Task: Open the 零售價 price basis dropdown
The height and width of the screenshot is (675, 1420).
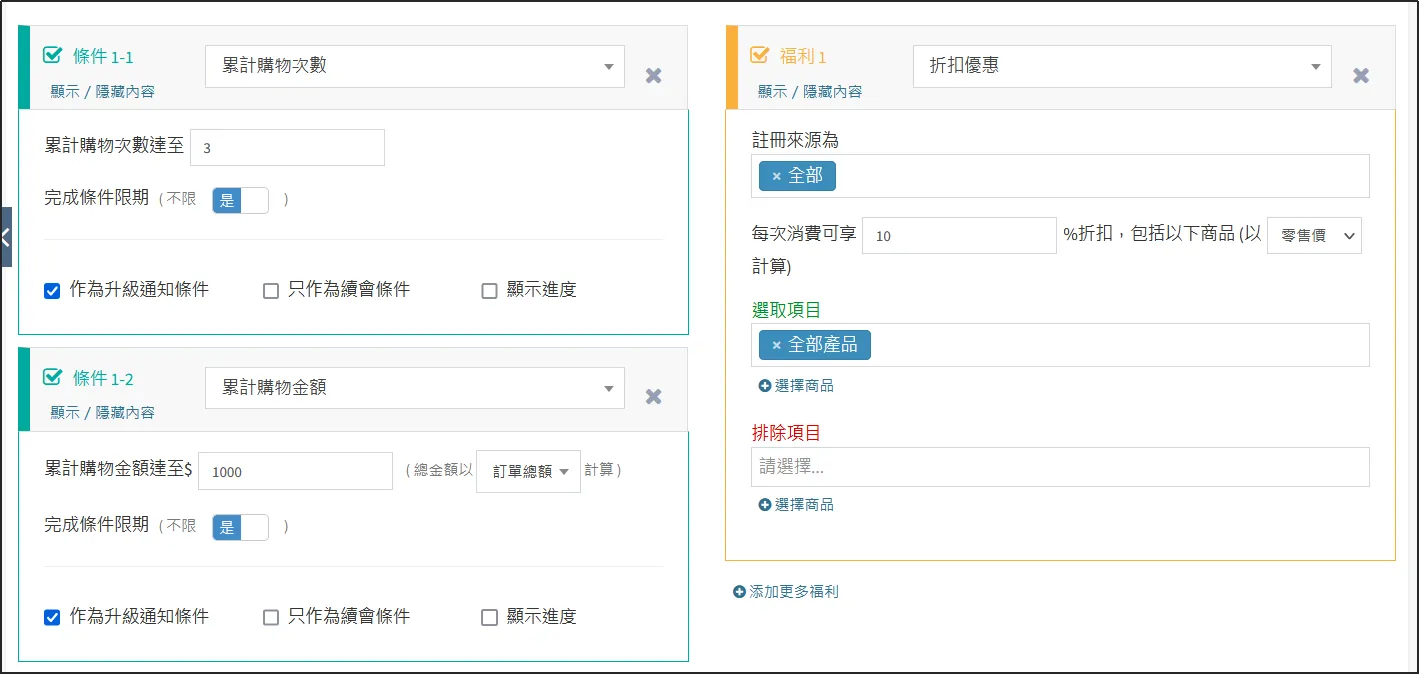Action: (1313, 236)
